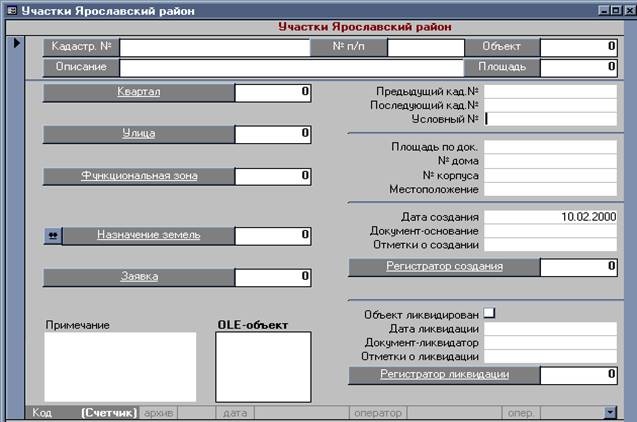637x422 pixels.
Task: Toggle the Объект ликвидирован checkbox
Action: (489, 313)
